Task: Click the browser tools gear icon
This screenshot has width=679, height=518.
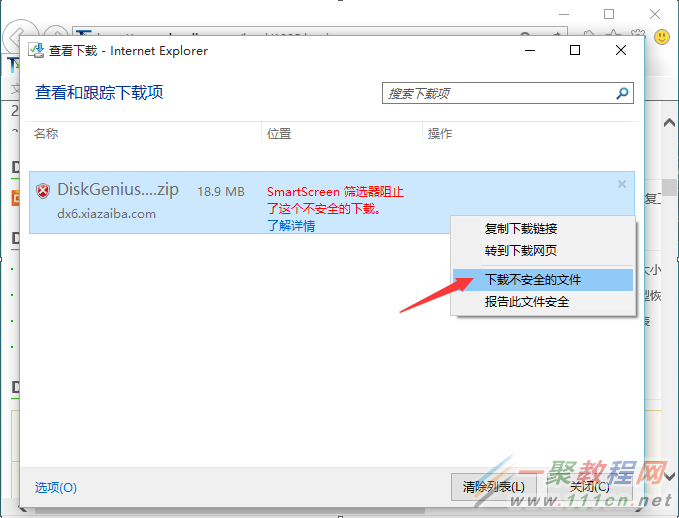Action: [638, 34]
